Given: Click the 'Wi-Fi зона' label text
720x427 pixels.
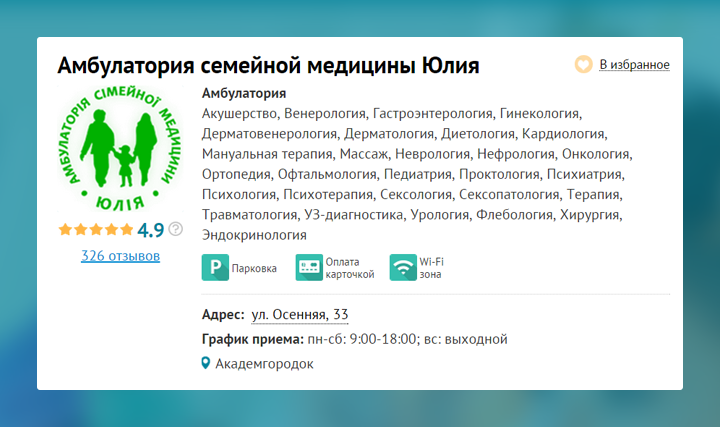Looking at the screenshot, I should pyautogui.click(x=432, y=268).
